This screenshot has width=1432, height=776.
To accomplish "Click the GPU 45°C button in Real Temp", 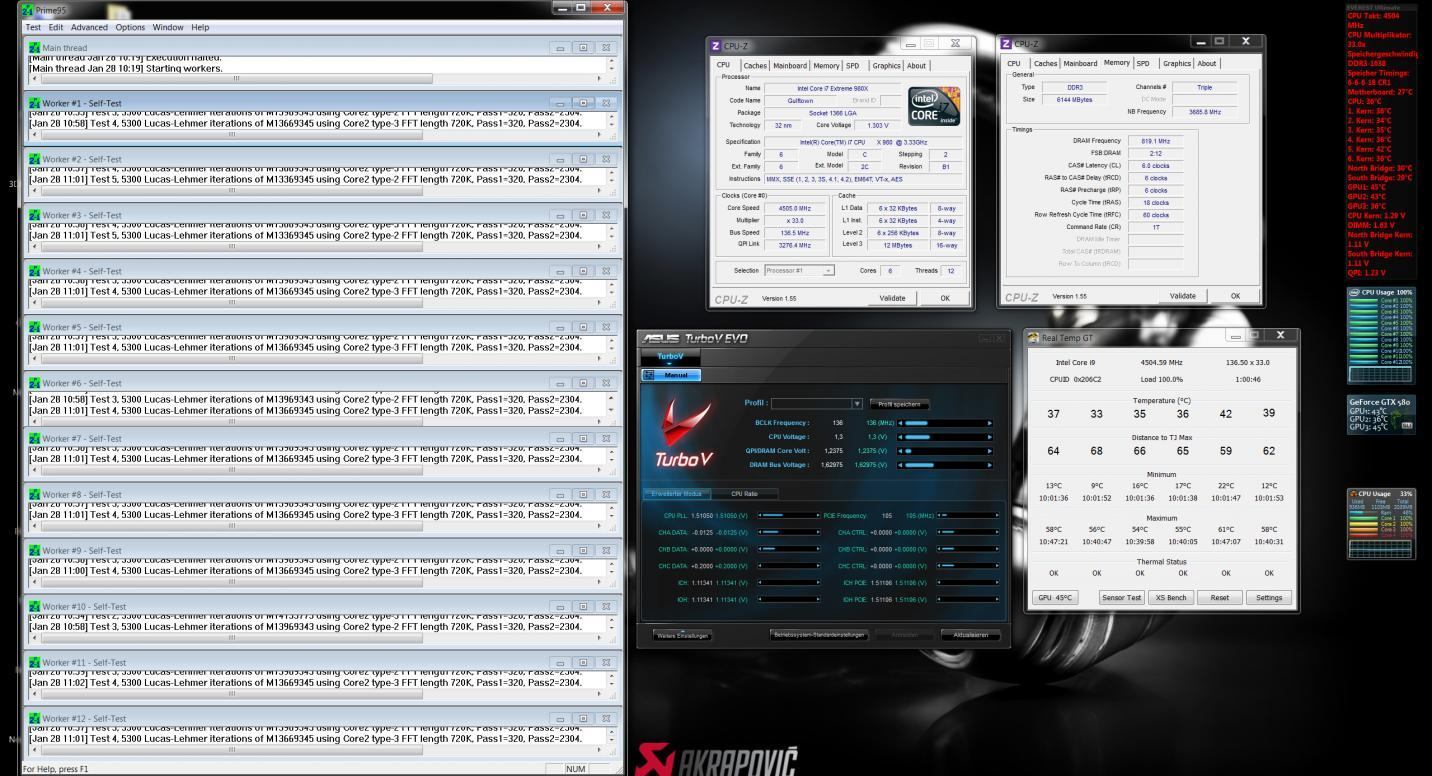I will coord(1053,597).
